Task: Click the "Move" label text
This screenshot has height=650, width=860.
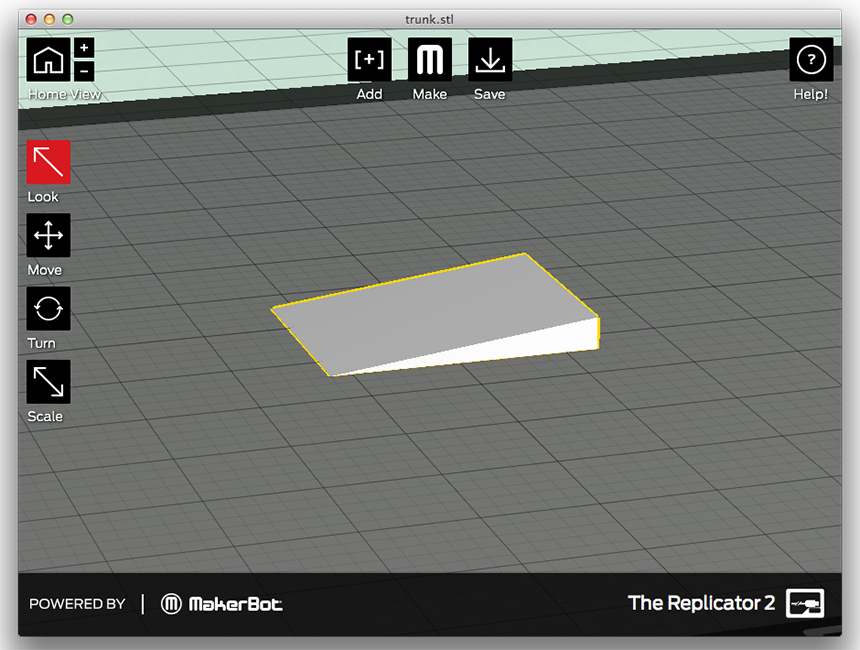Action: click(44, 270)
